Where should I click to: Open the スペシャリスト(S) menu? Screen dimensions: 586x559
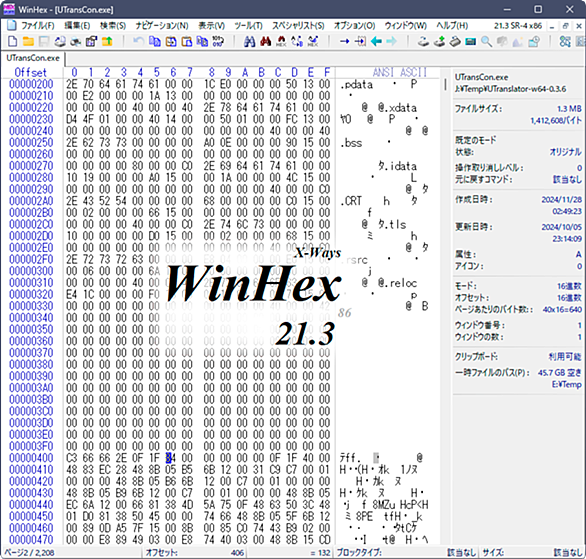298,26
